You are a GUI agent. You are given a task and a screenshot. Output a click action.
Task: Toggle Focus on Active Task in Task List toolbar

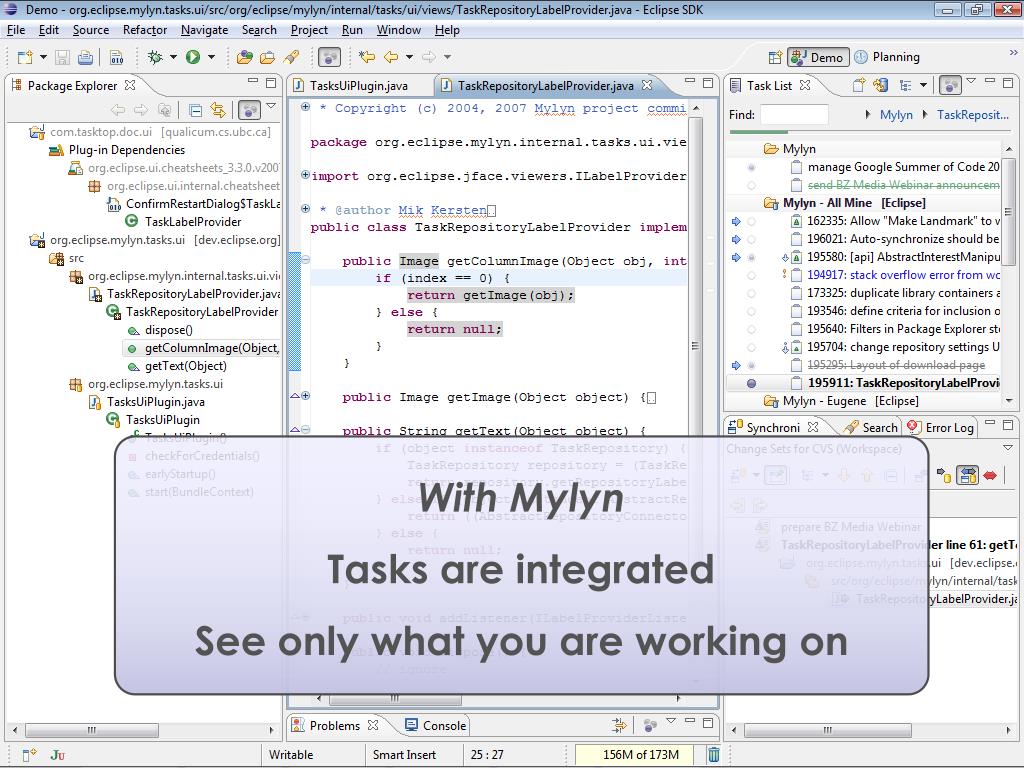[950, 85]
